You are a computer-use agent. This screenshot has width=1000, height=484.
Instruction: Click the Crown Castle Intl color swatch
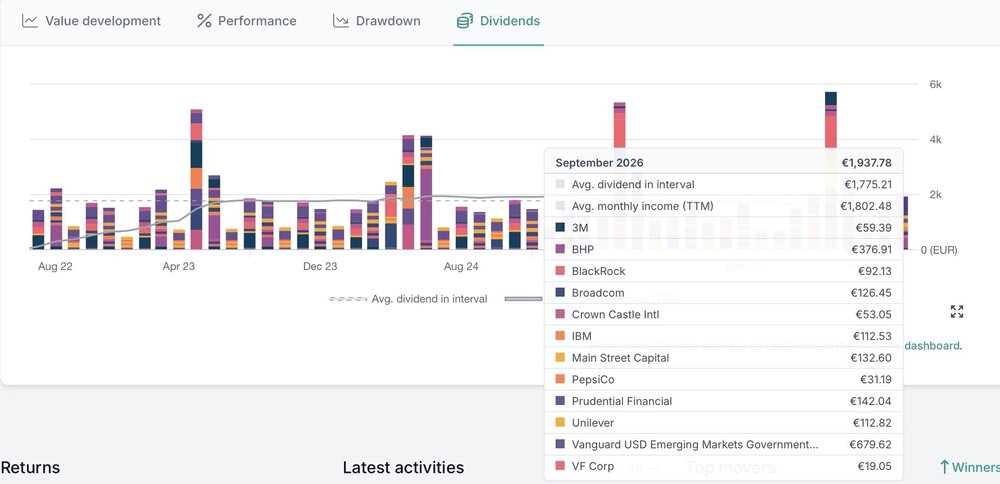[561, 314]
